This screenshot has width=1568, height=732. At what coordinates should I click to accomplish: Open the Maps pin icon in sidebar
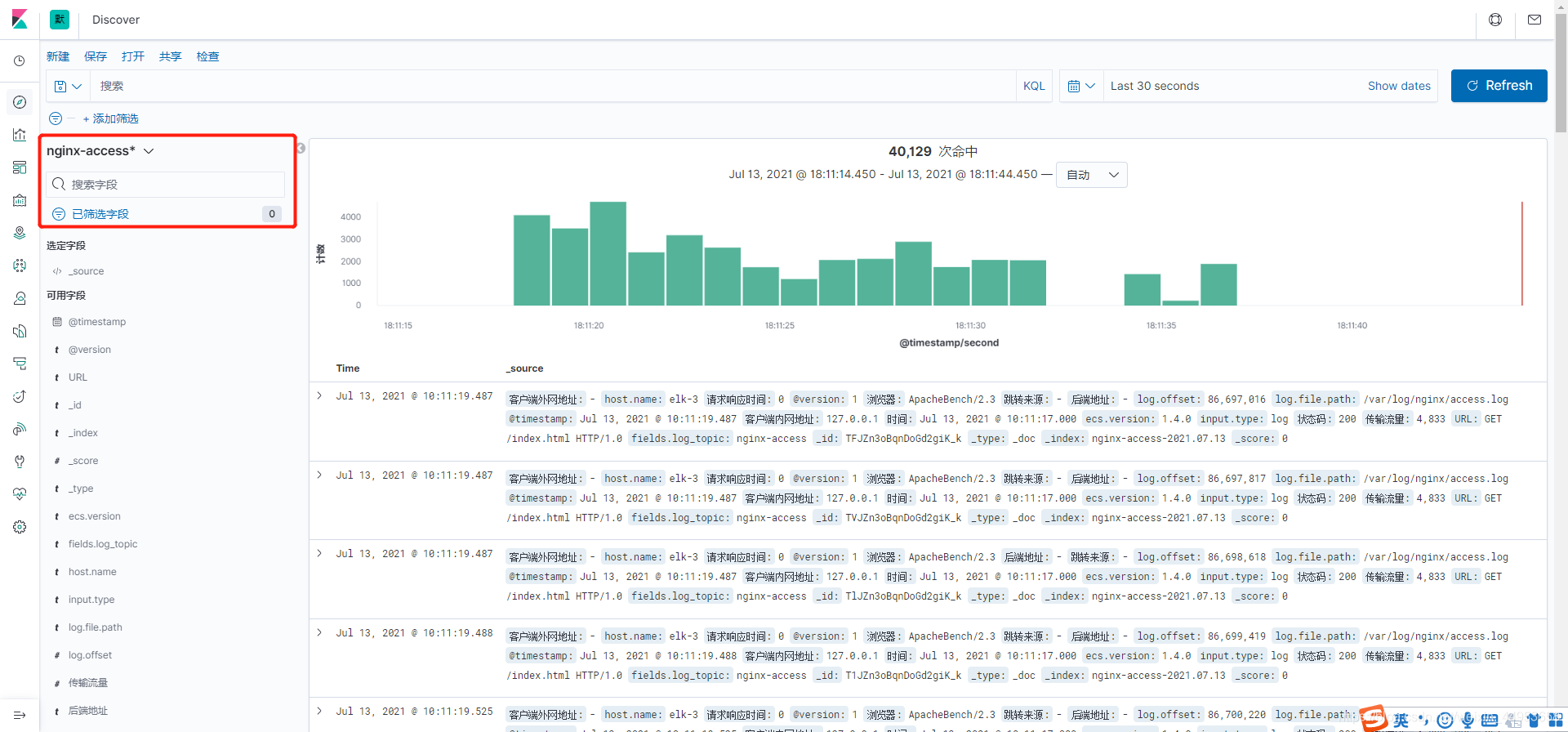tap(20, 233)
